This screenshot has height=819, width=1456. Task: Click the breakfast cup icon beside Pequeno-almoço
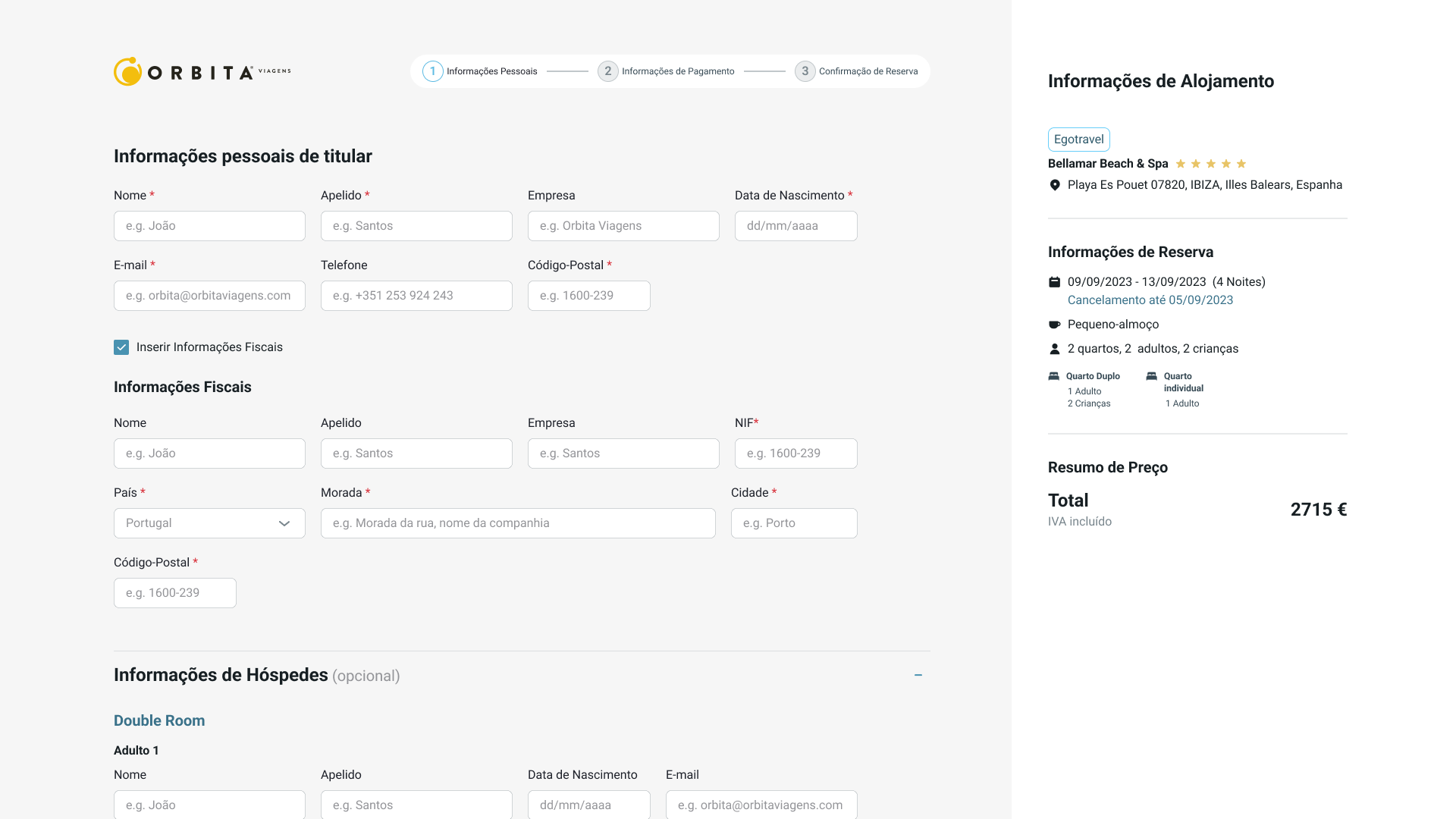tap(1054, 325)
